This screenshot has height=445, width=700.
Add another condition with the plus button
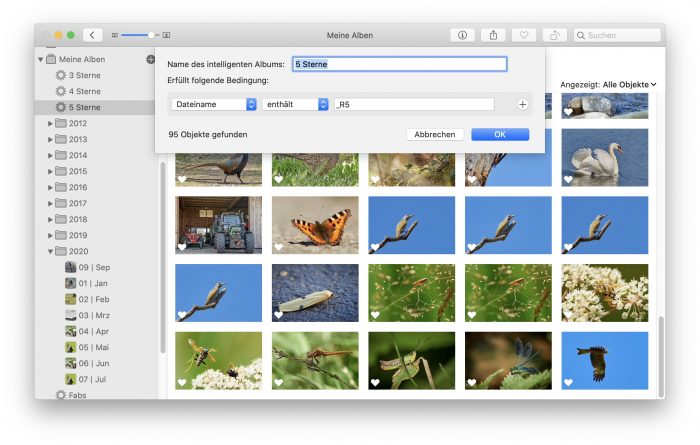point(522,104)
